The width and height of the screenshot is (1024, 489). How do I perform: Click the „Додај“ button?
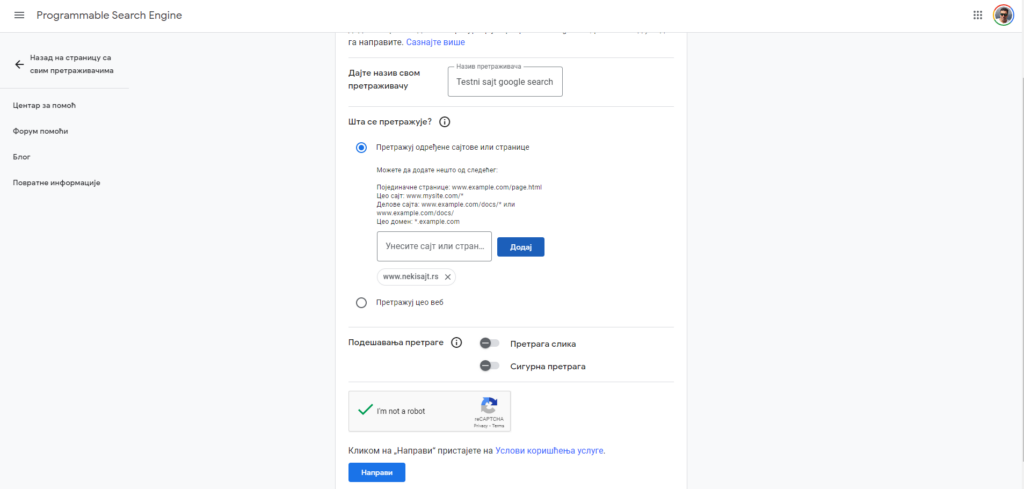520,247
